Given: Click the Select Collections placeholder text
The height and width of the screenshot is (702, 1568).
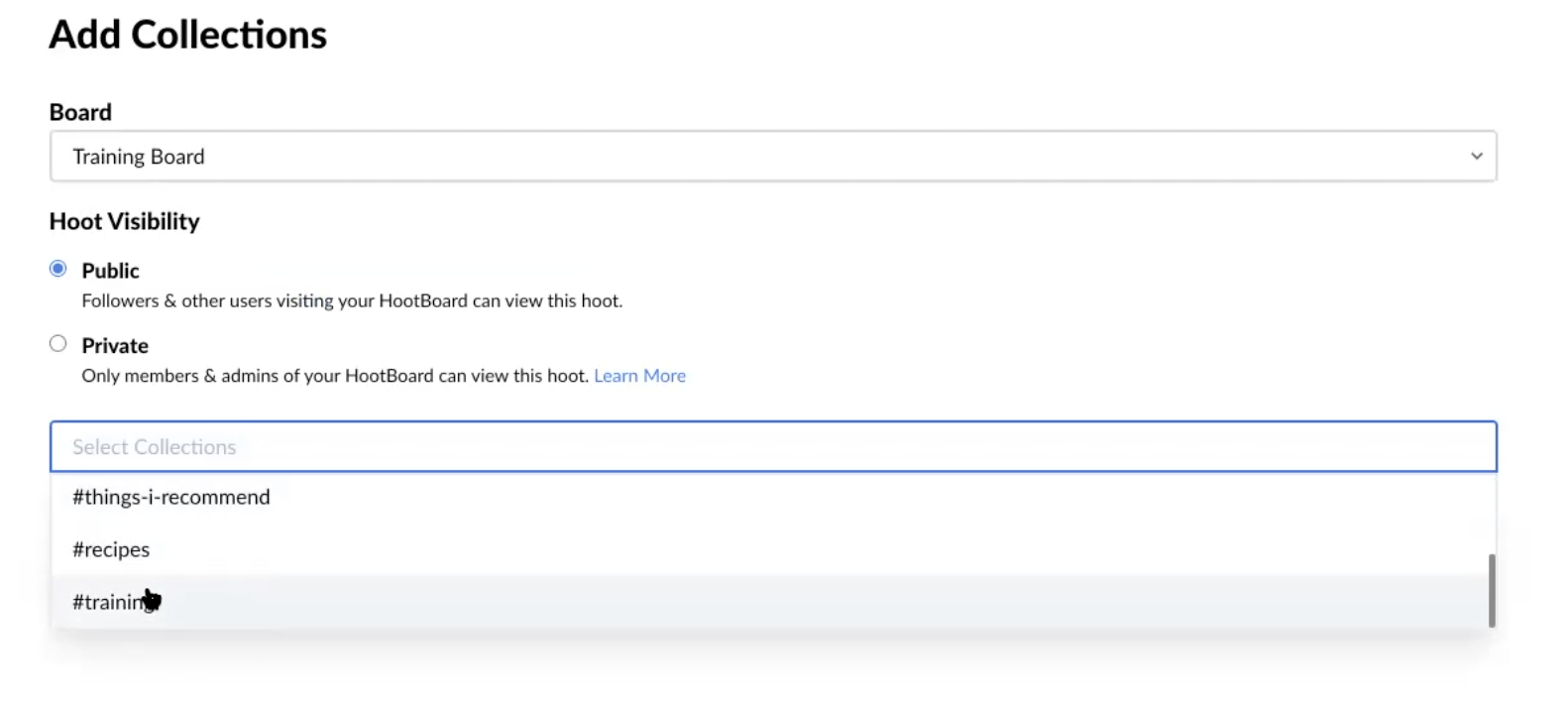Looking at the screenshot, I should click(x=154, y=447).
